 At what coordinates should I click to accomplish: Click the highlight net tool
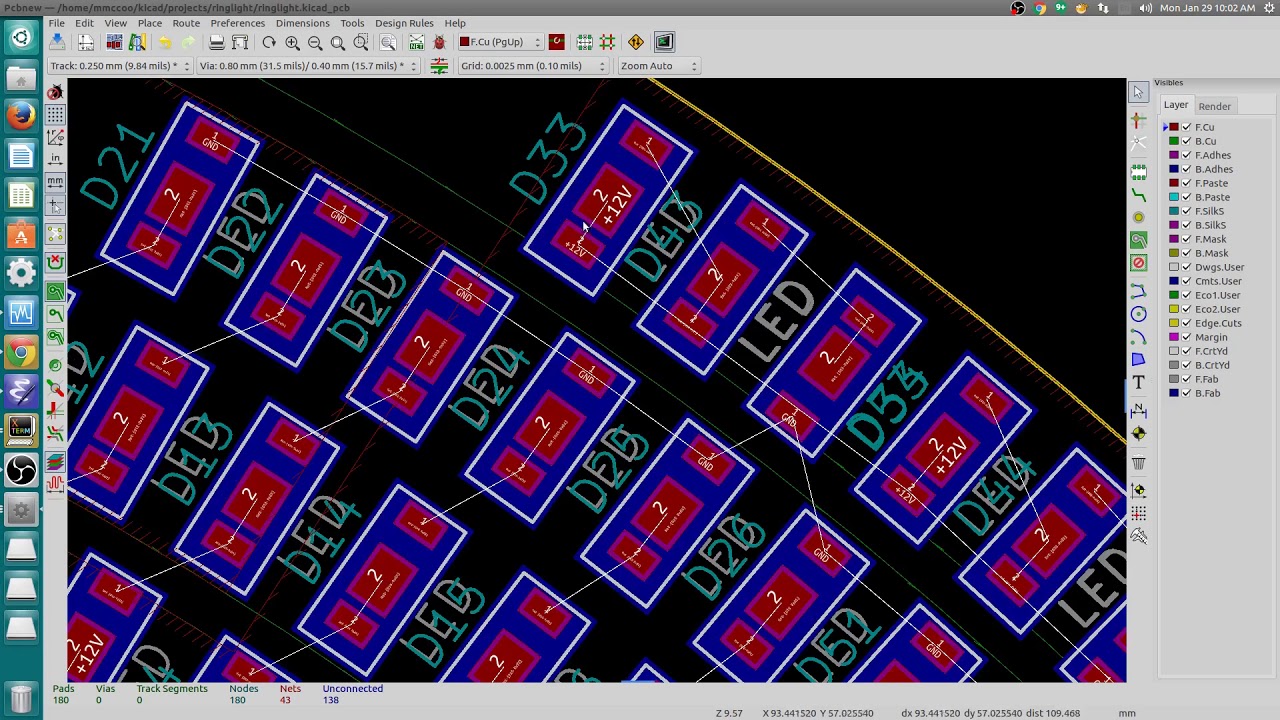[1138, 120]
